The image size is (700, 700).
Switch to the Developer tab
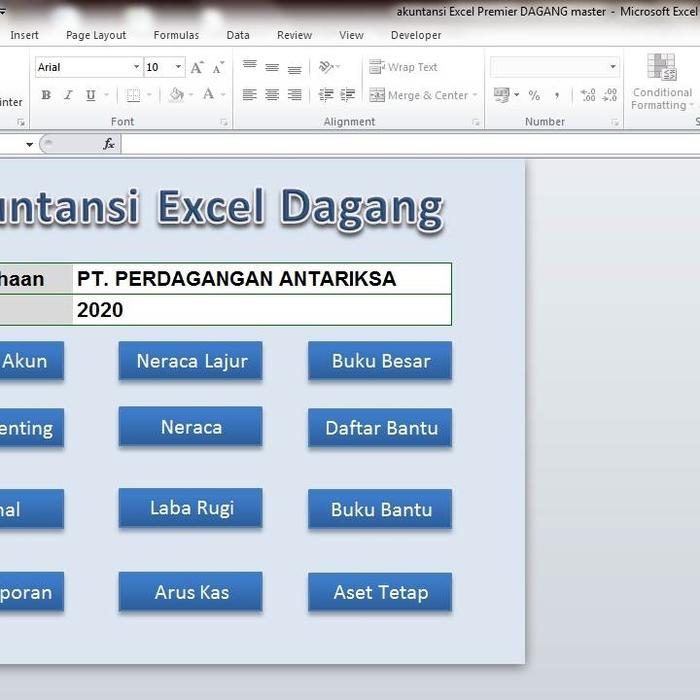pyautogui.click(x=416, y=35)
